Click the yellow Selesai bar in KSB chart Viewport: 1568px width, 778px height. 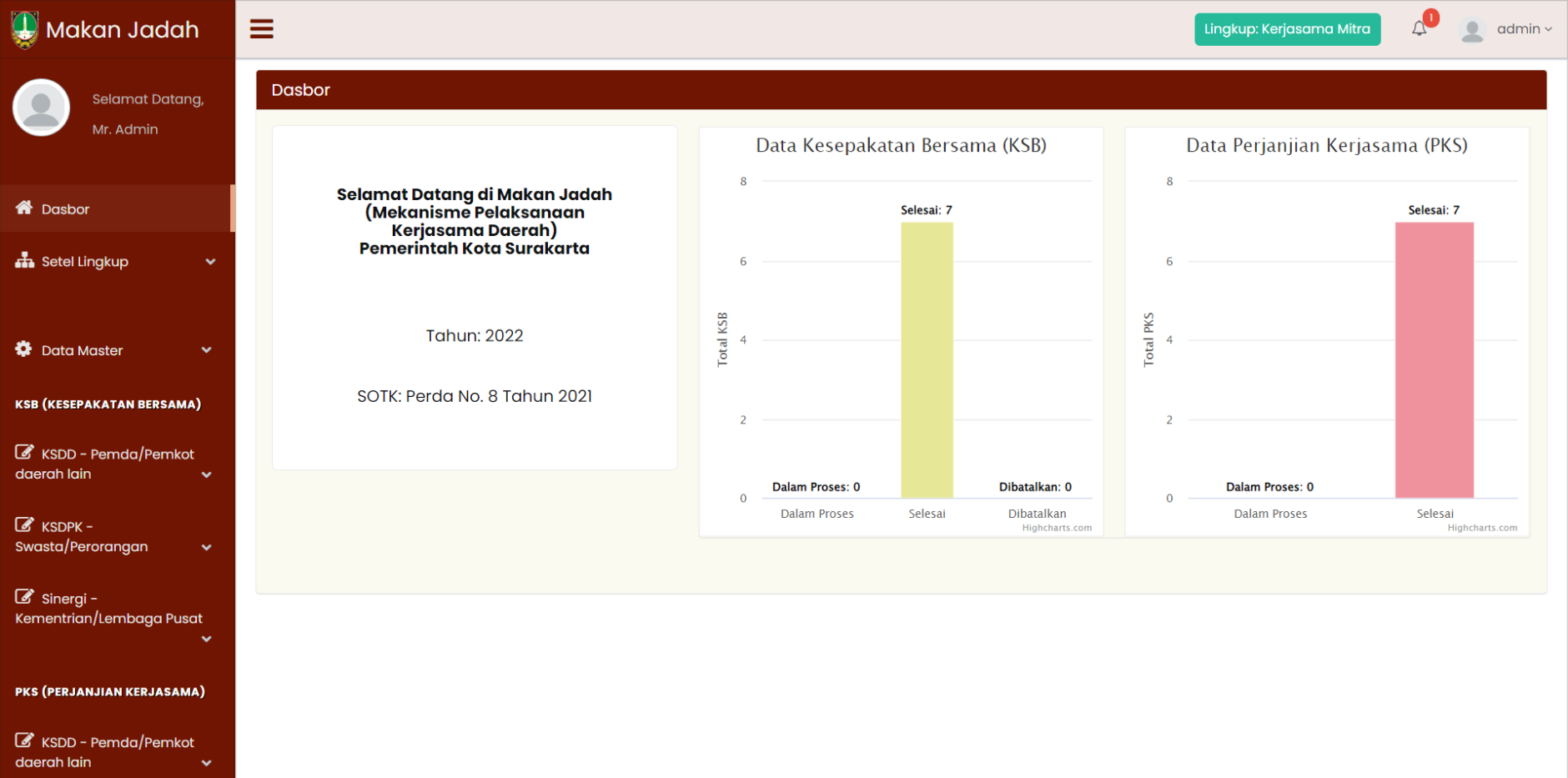[x=927, y=359]
